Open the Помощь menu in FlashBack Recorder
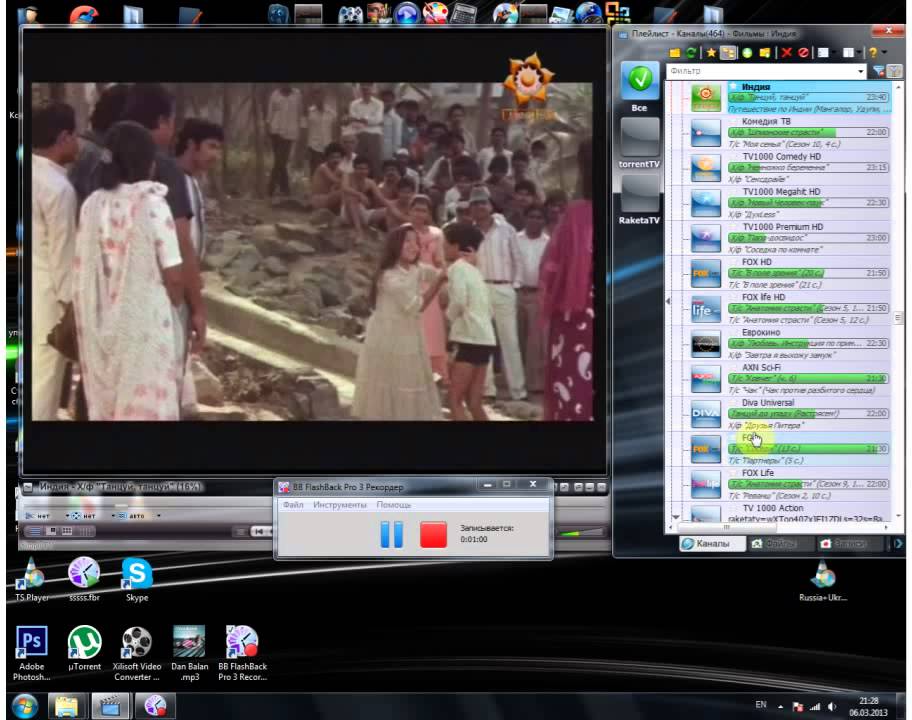This screenshot has height=720, width=912. point(394,505)
